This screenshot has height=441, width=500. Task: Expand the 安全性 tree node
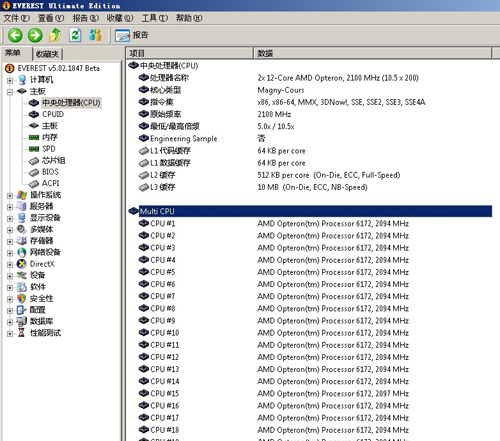(x=10, y=299)
